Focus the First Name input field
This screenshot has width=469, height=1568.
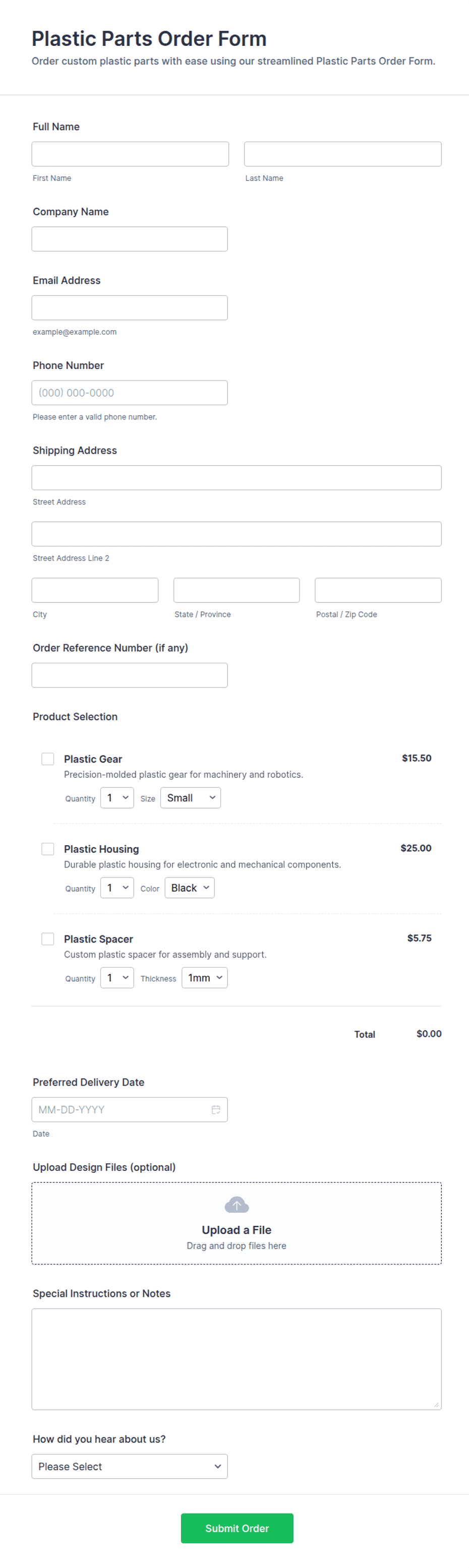tap(130, 154)
